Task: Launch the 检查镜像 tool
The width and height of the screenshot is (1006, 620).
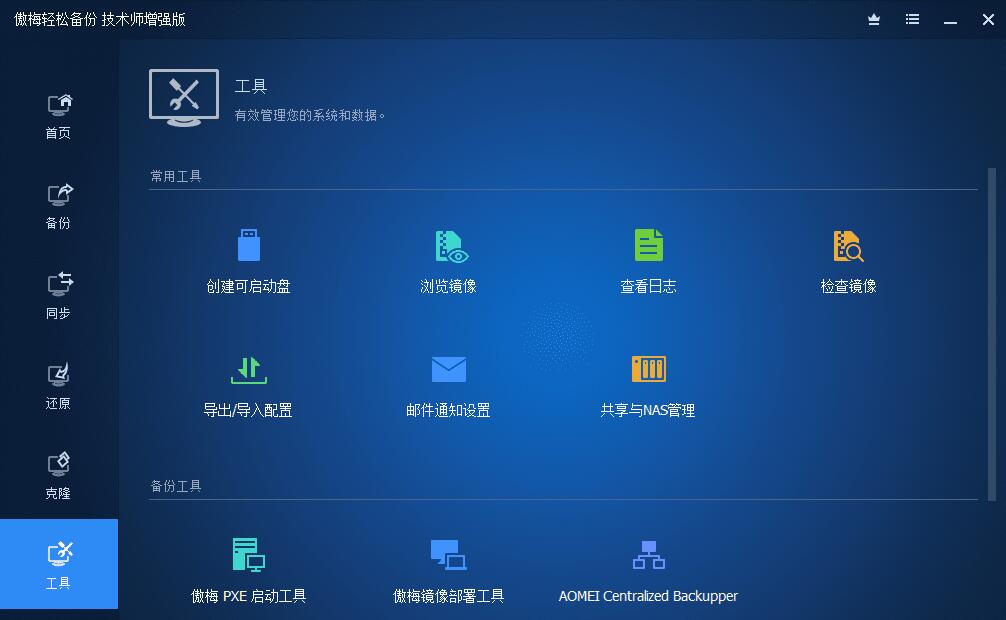Action: [849, 260]
